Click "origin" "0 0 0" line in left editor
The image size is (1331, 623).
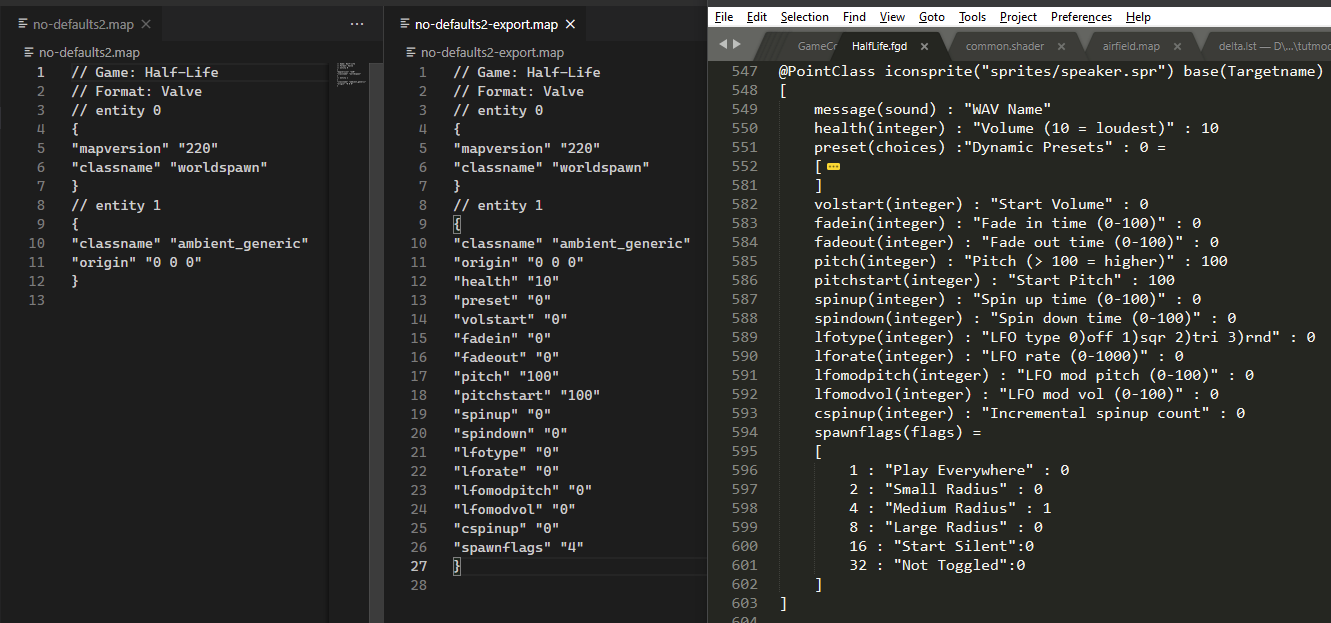pos(136,262)
